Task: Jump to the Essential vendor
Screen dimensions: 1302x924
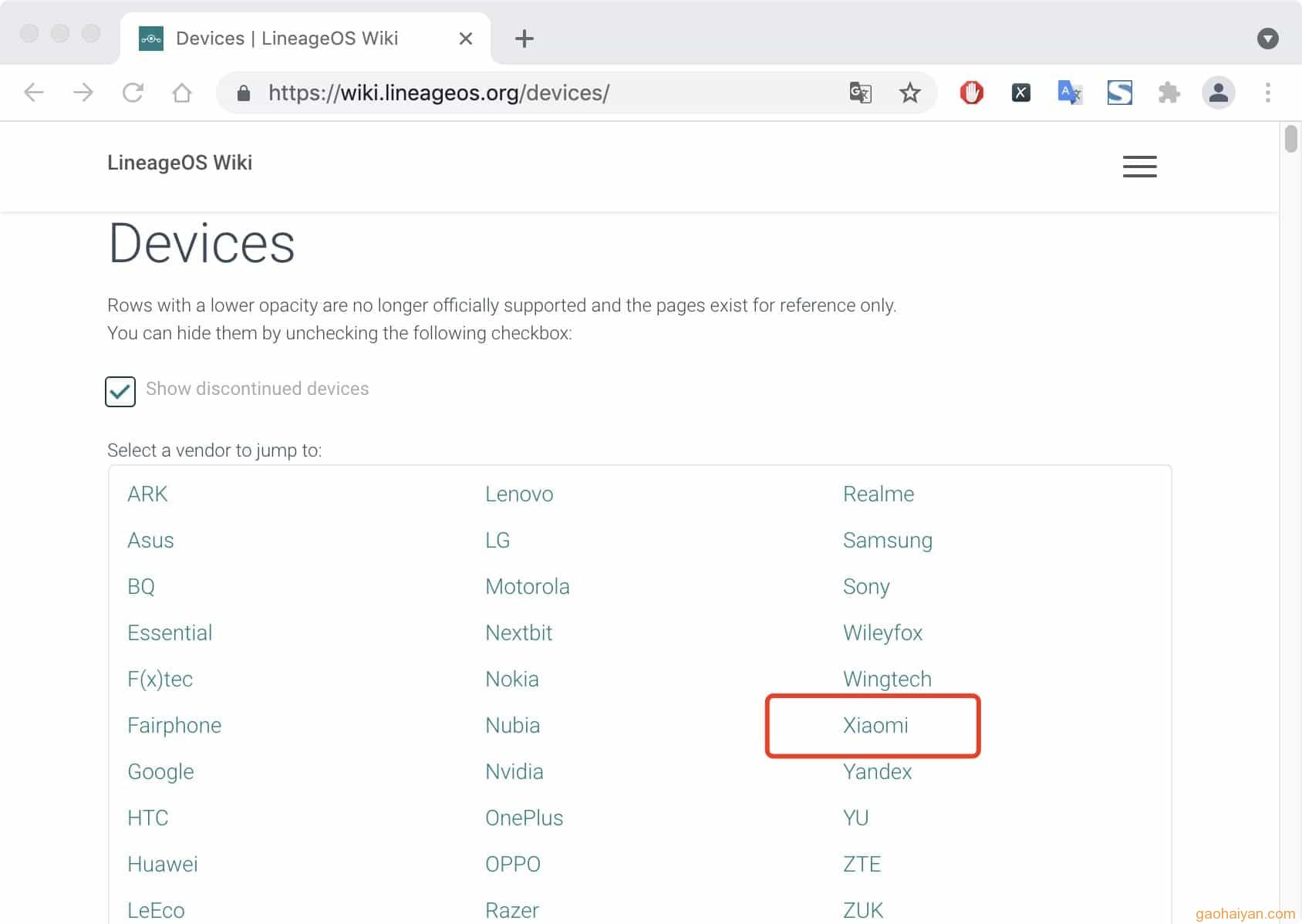Action: [170, 632]
